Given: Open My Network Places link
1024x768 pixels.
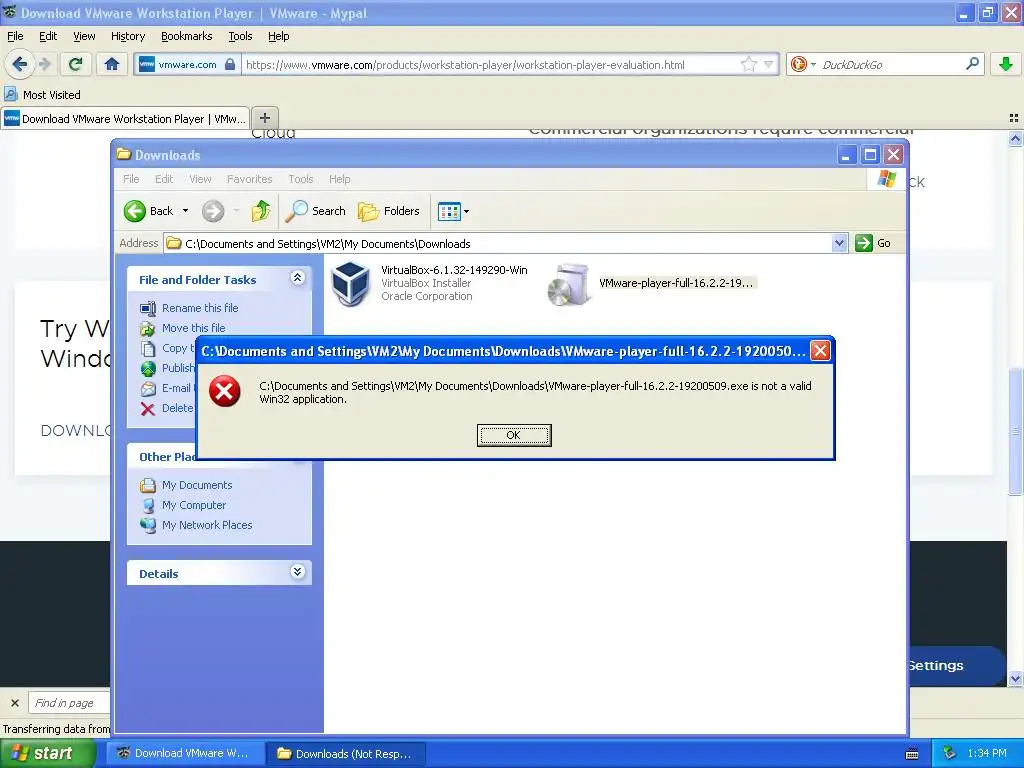Looking at the screenshot, I should (206, 525).
